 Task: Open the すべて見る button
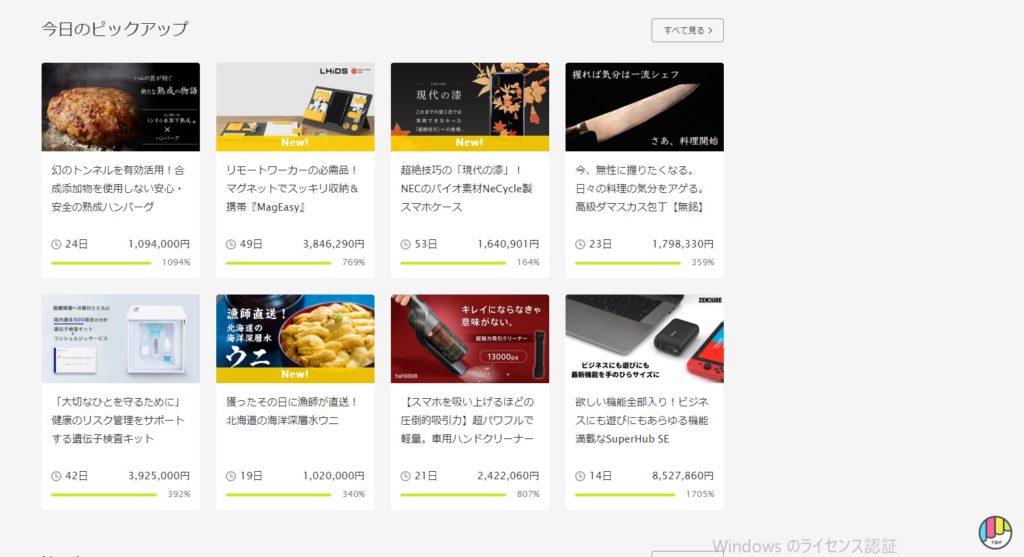(687, 30)
